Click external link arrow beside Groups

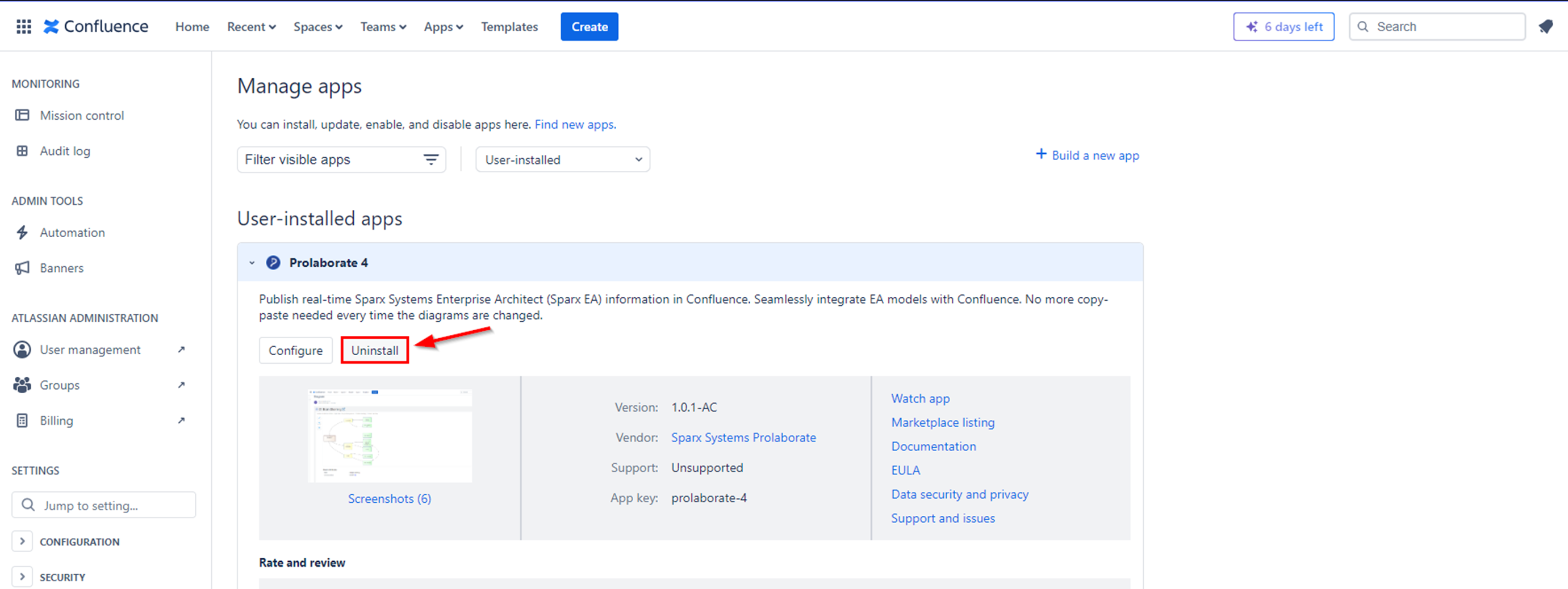pos(181,385)
